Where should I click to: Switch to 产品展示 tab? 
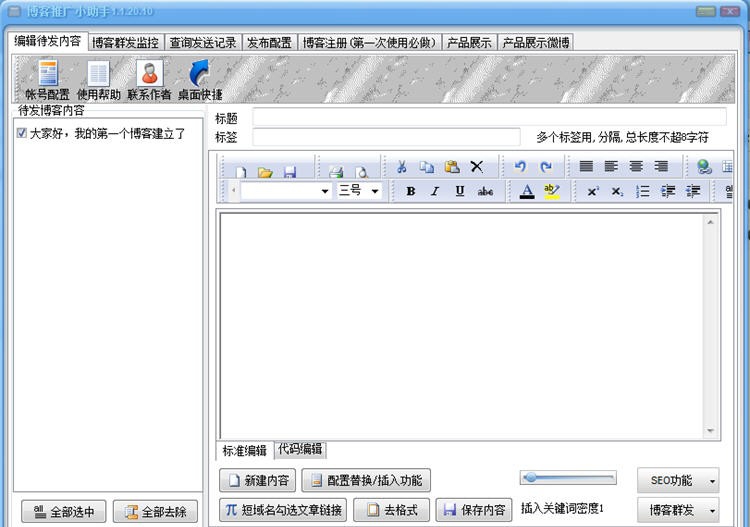(469, 43)
